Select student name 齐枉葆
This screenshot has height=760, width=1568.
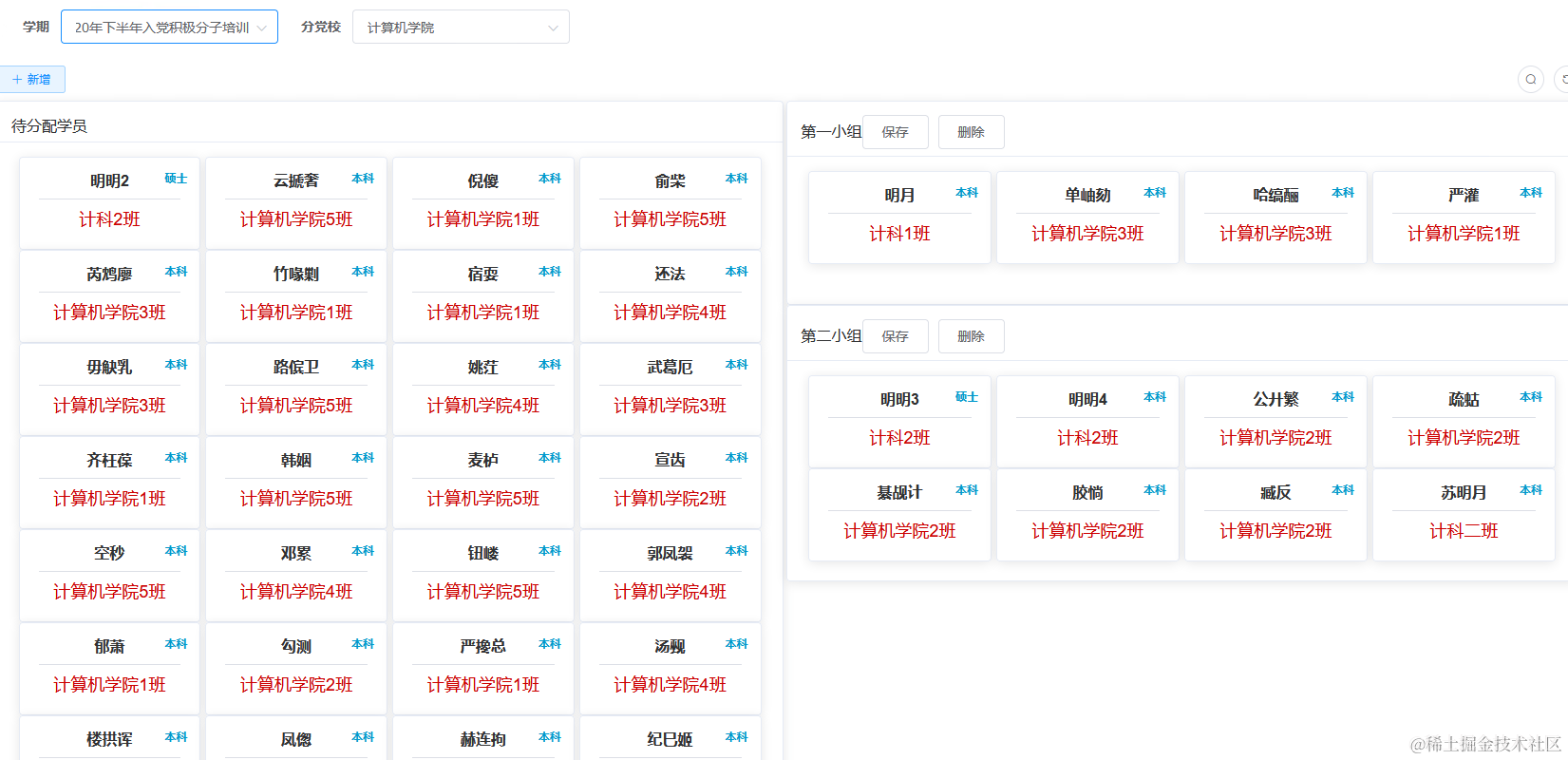pyautogui.click(x=109, y=460)
